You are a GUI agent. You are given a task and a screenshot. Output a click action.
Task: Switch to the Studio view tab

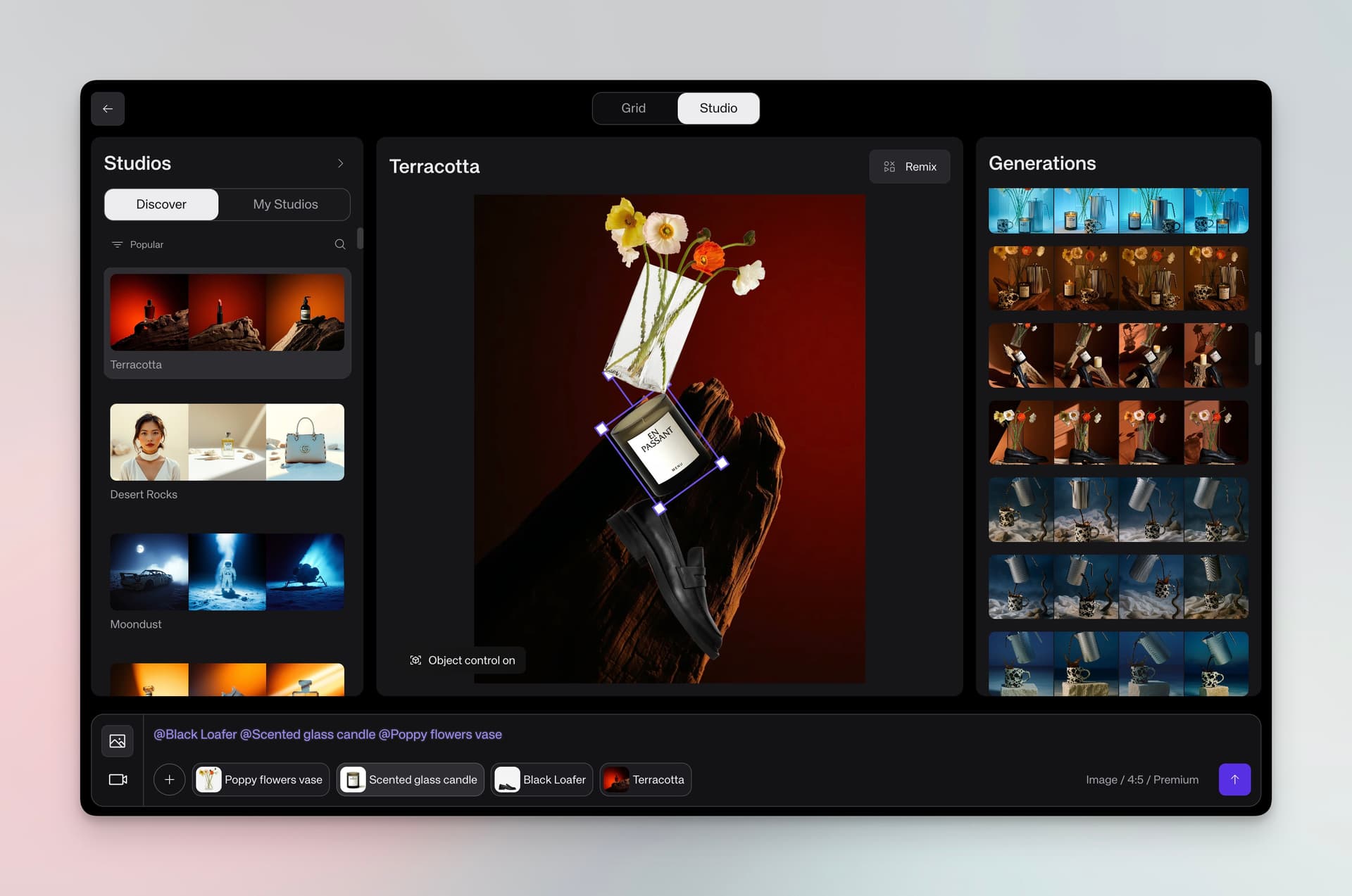tap(718, 108)
